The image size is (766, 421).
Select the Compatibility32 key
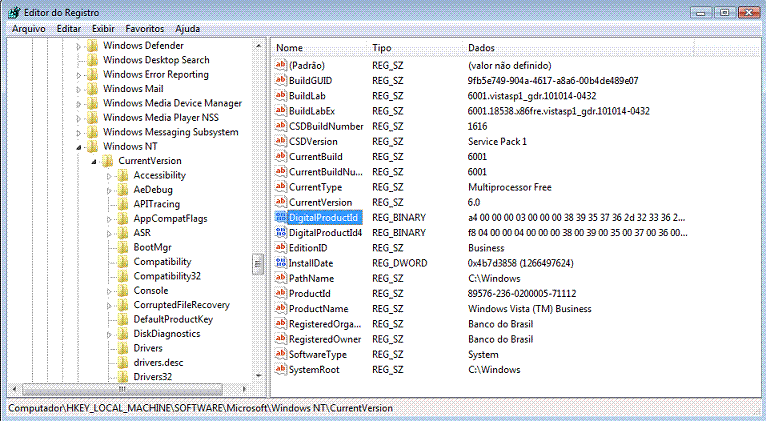[167, 276]
